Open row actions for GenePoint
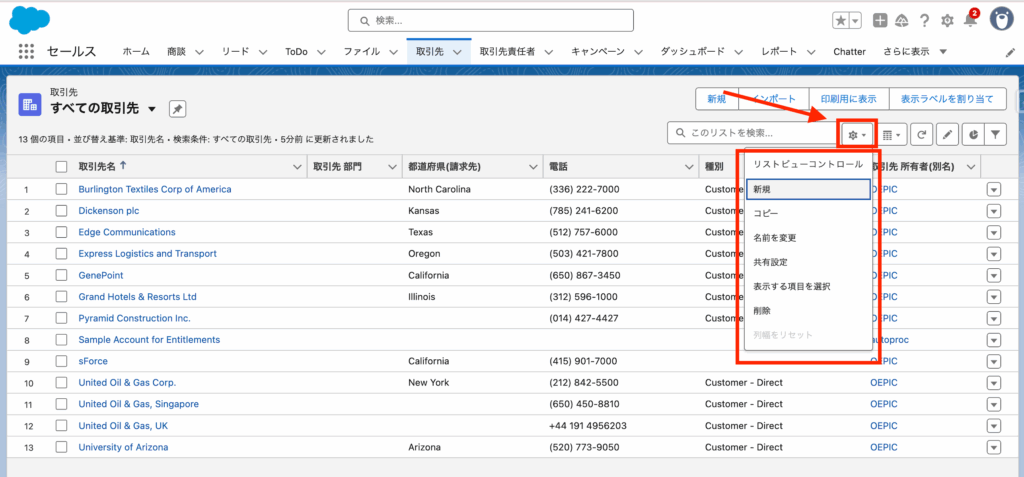1024x477 pixels. 994,276
